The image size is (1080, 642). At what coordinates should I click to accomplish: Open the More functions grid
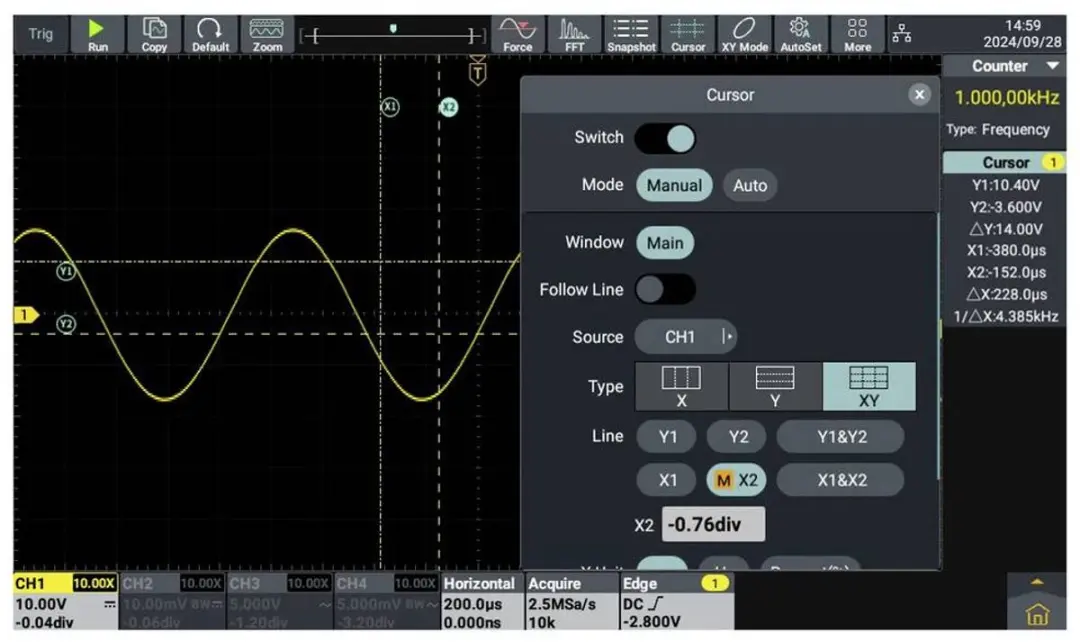[x=858, y=34]
